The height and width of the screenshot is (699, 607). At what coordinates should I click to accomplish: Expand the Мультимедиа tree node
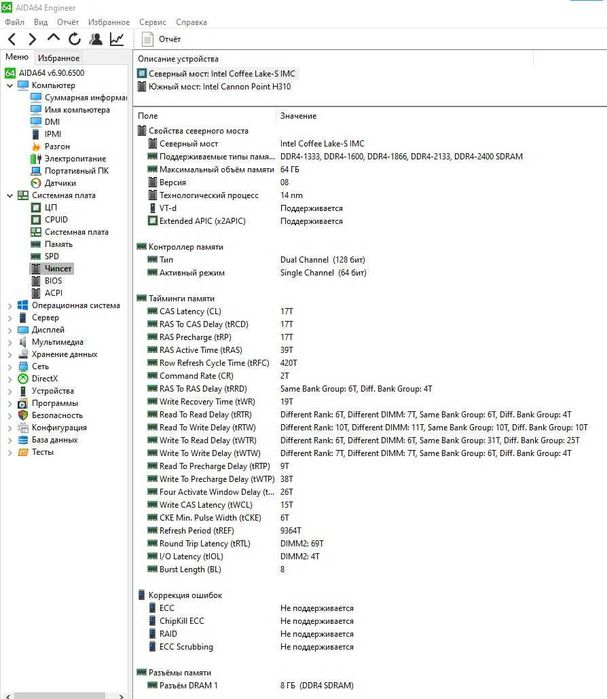click(x=10, y=342)
